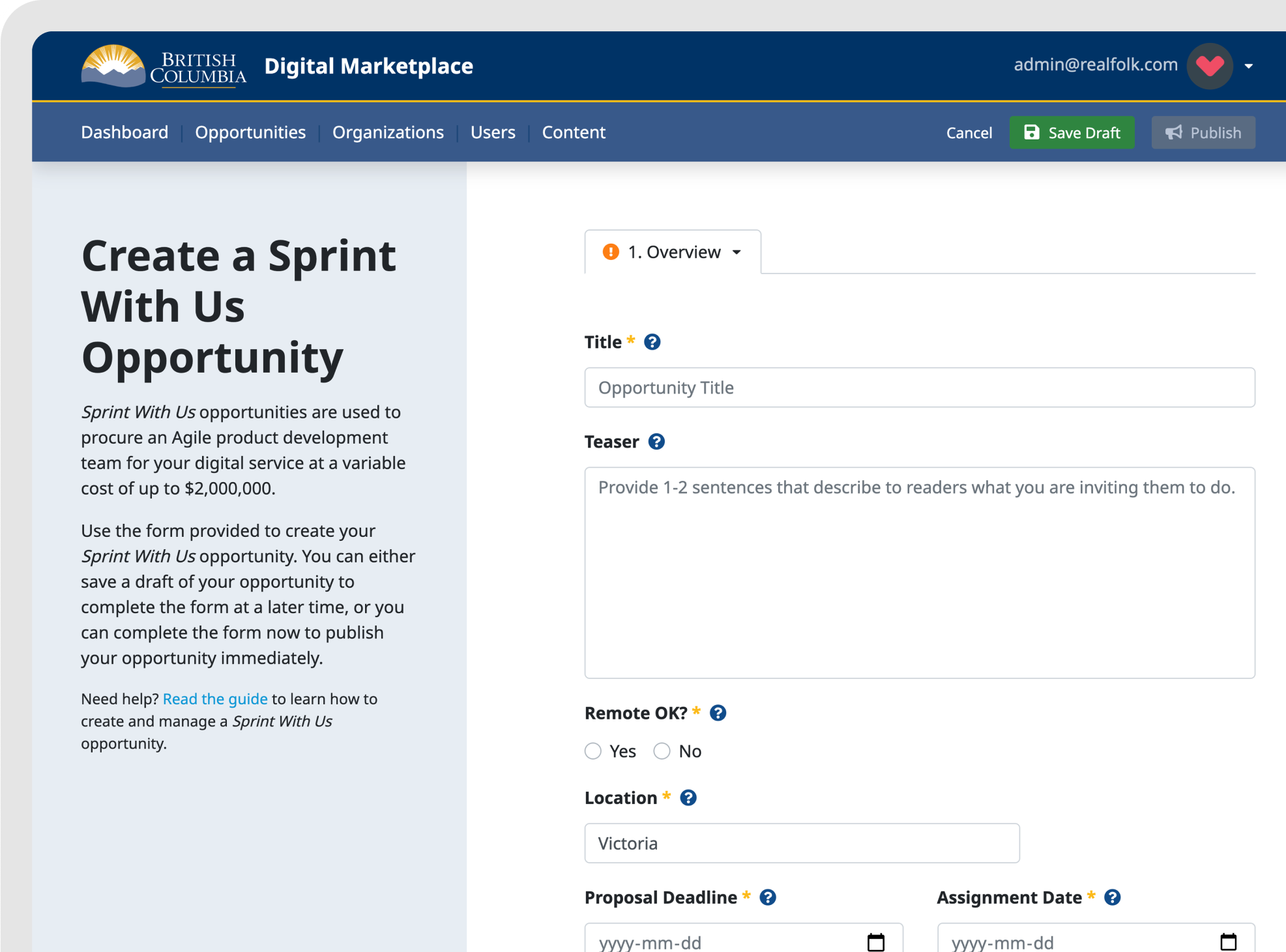The width and height of the screenshot is (1286, 952).
Task: Click Cancel in the navigation bar
Action: click(x=969, y=132)
